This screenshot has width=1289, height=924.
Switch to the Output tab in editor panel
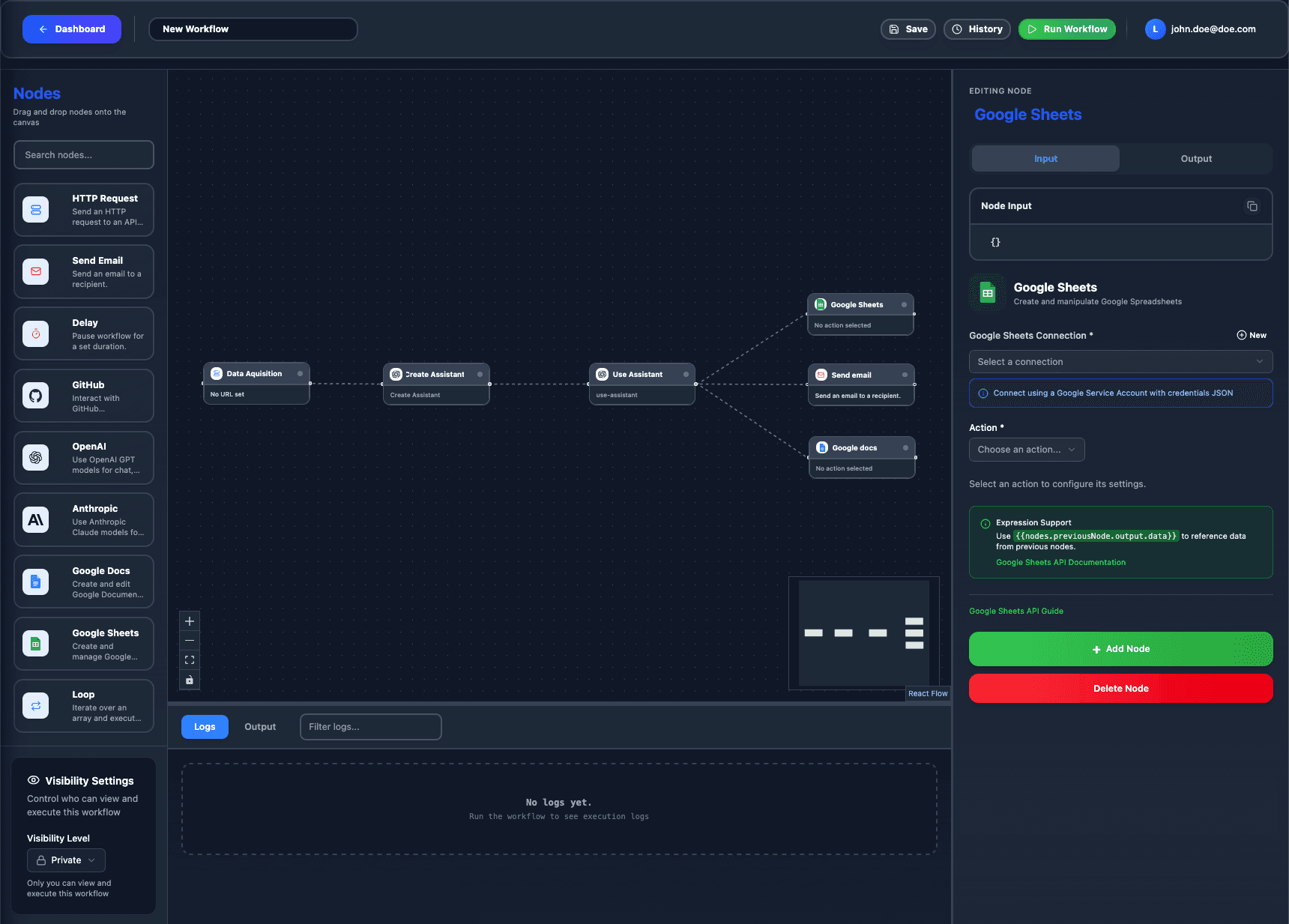[x=1196, y=159]
